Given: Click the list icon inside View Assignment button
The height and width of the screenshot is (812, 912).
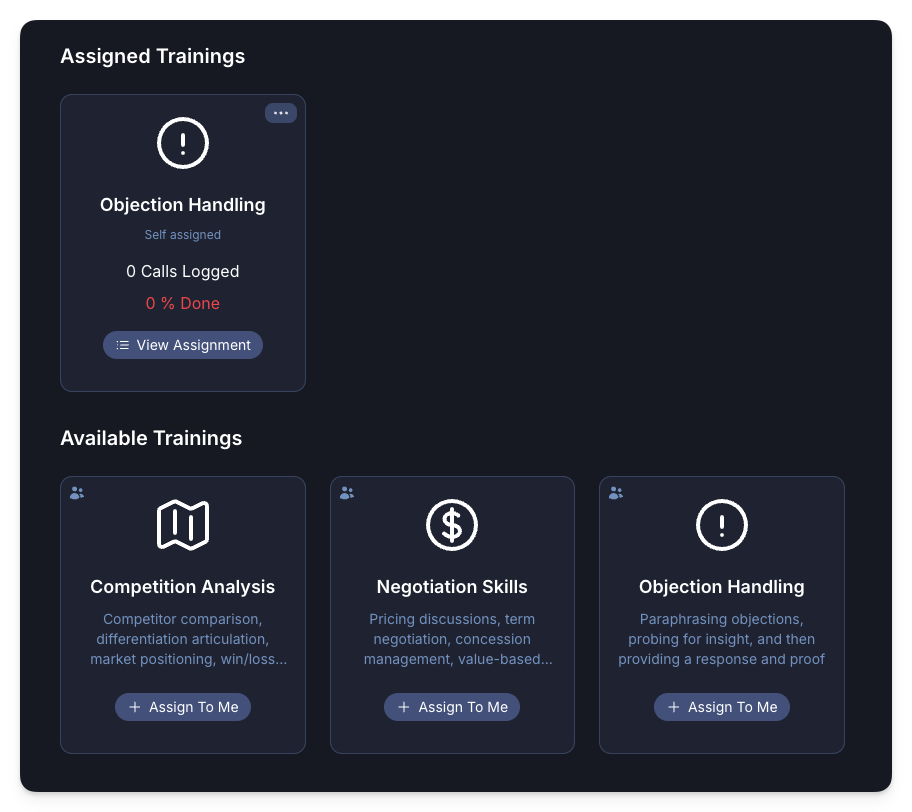Looking at the screenshot, I should [x=122, y=344].
